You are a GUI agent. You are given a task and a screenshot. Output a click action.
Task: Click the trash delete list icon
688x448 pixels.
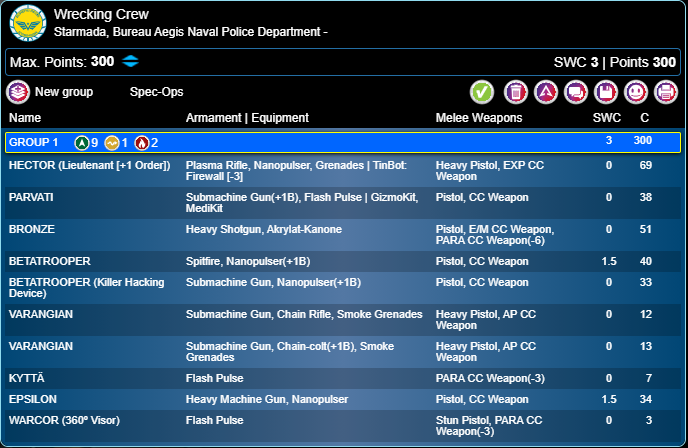click(x=516, y=92)
